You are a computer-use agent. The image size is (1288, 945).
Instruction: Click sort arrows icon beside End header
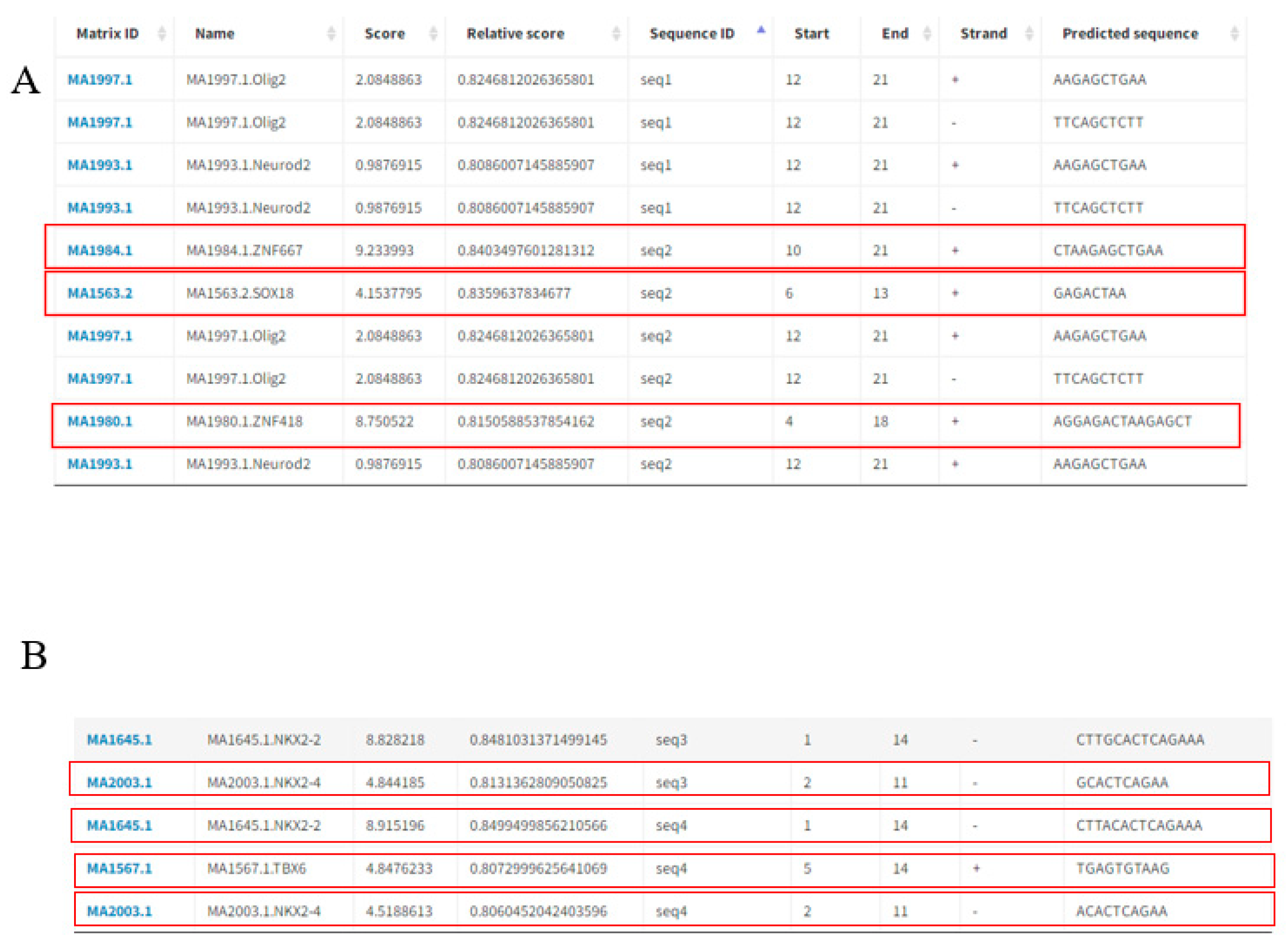click(x=927, y=34)
